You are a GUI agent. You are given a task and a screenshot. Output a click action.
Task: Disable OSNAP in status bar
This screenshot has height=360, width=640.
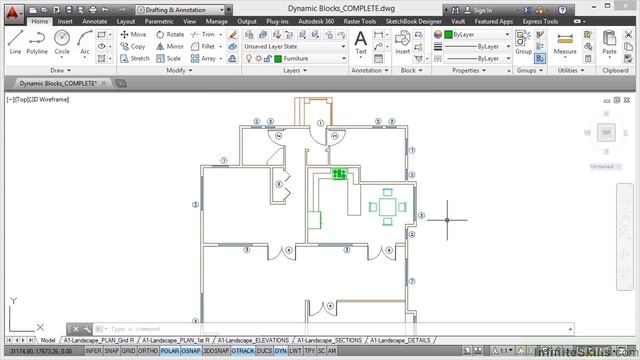click(x=191, y=351)
